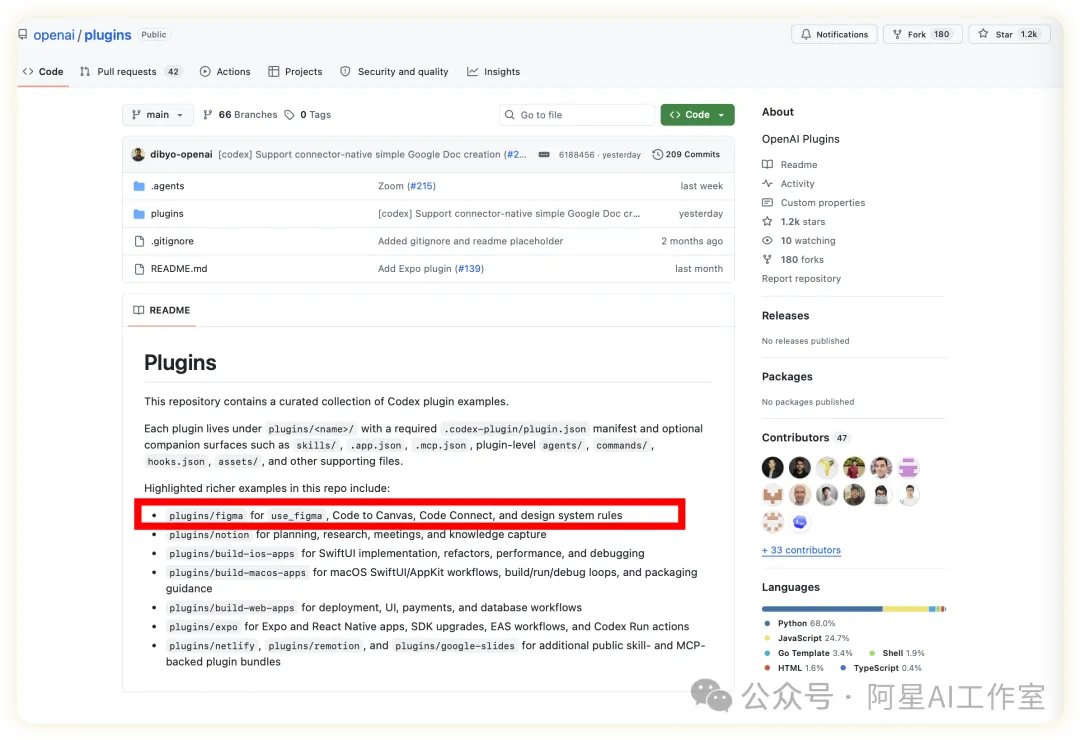Click the yellow JavaScript segment in languages bar
Screen dimensions: 1080x740
(x=905, y=609)
